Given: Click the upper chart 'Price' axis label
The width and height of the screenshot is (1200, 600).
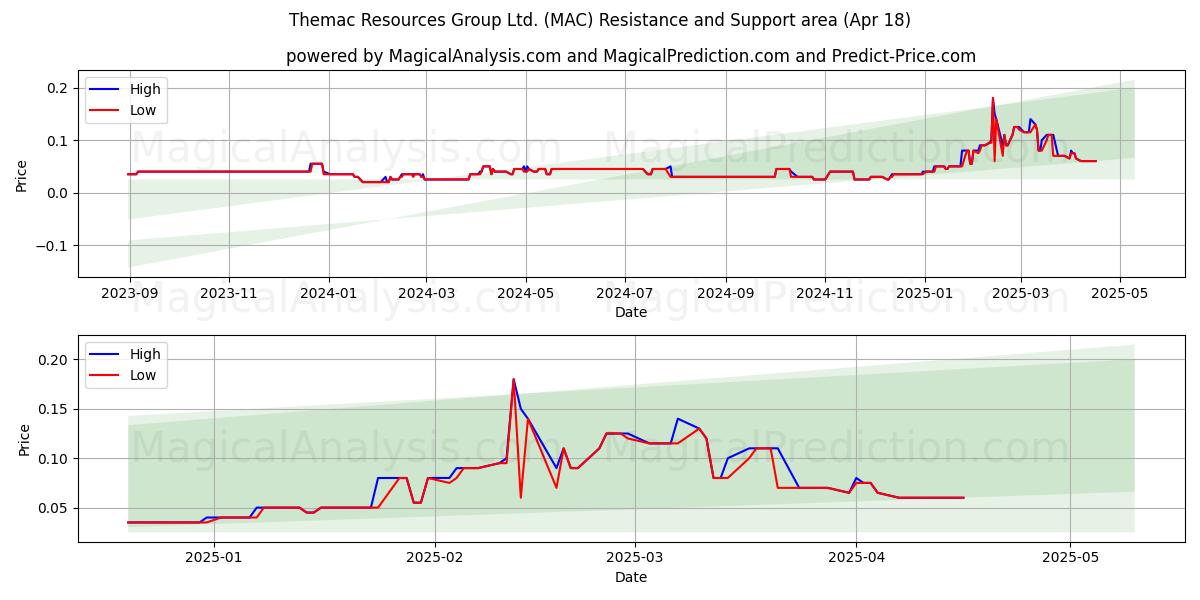Looking at the screenshot, I should click(22, 176).
